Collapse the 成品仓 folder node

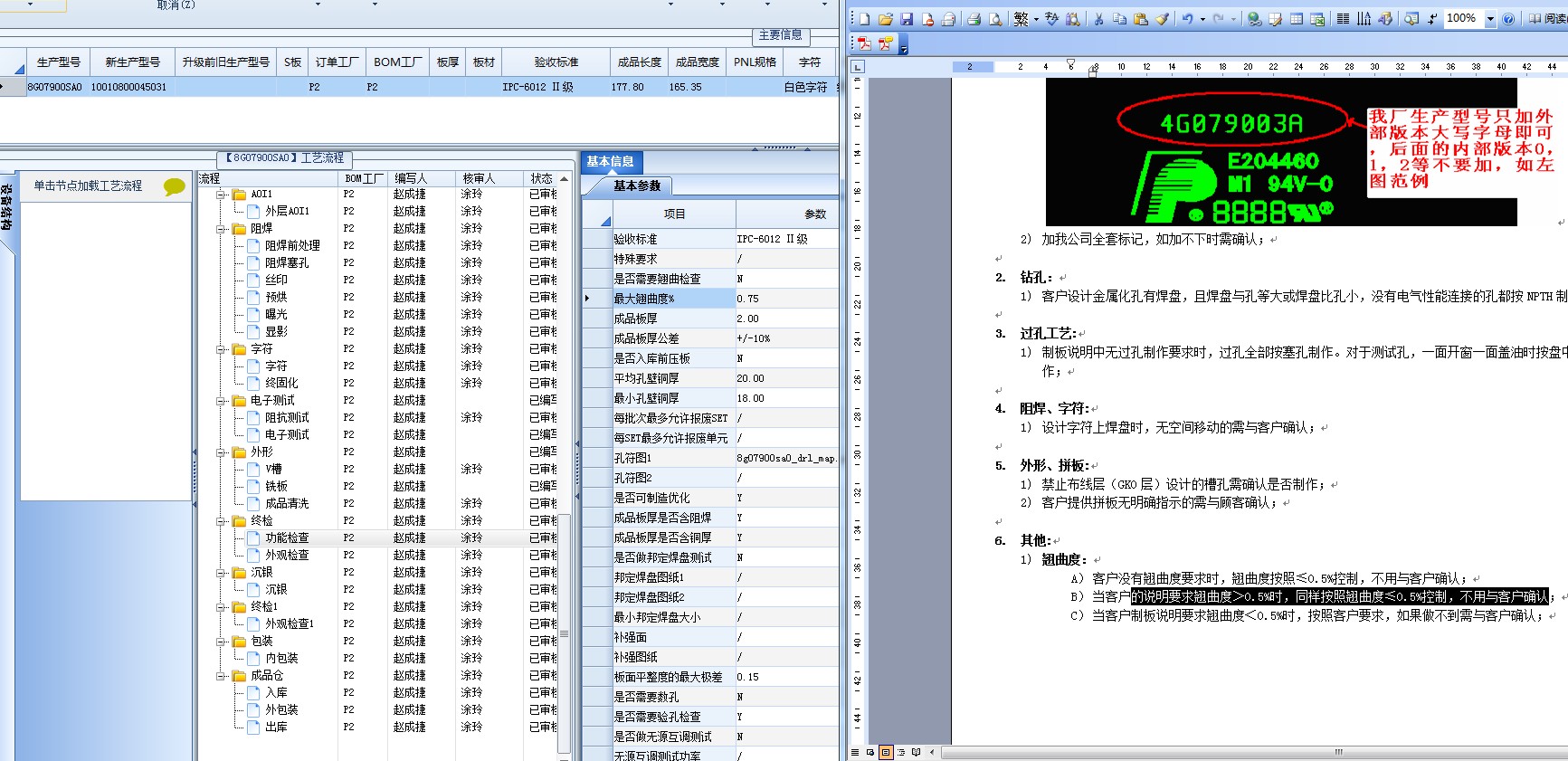[x=222, y=676]
